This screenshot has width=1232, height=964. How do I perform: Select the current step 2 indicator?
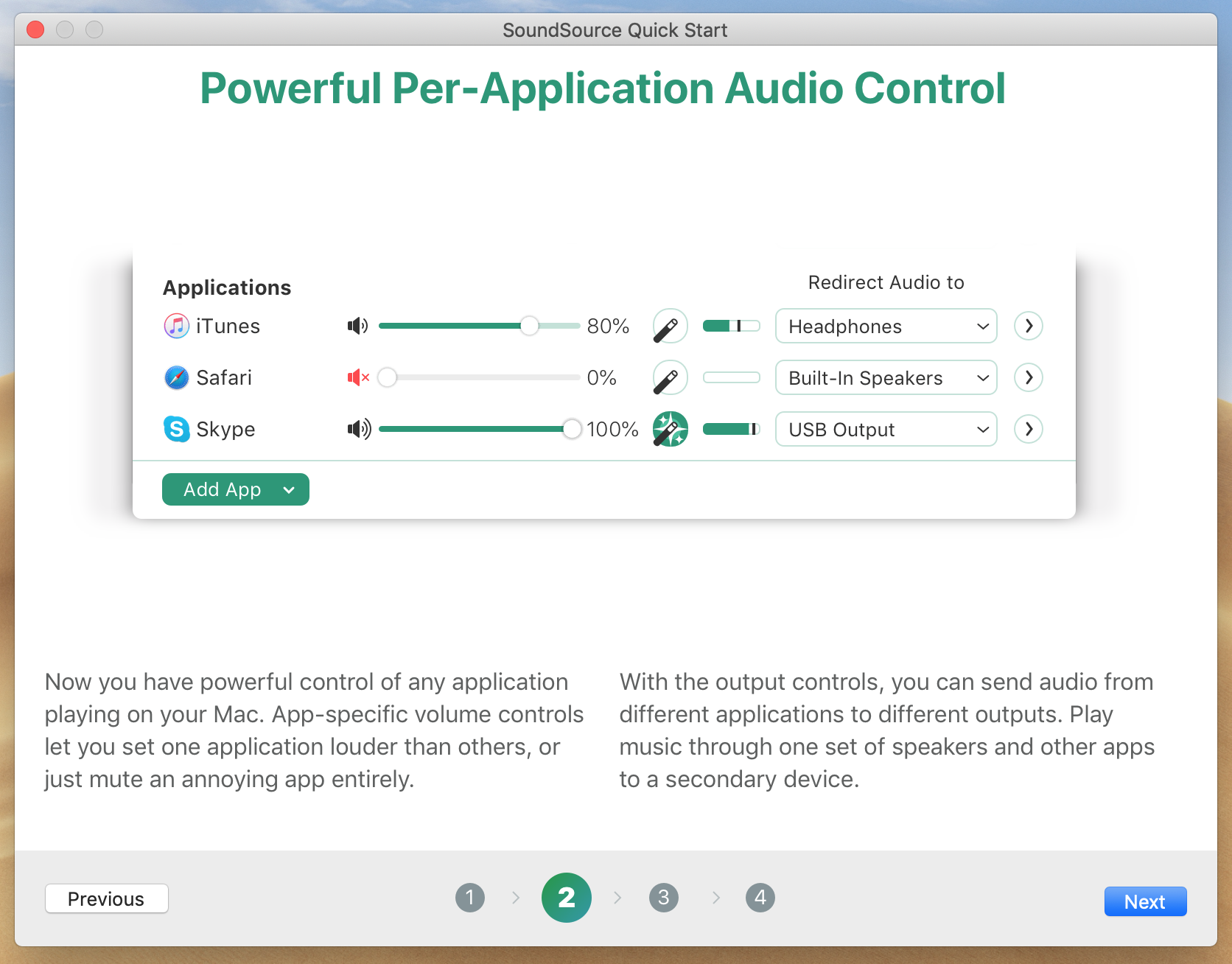pos(567,898)
